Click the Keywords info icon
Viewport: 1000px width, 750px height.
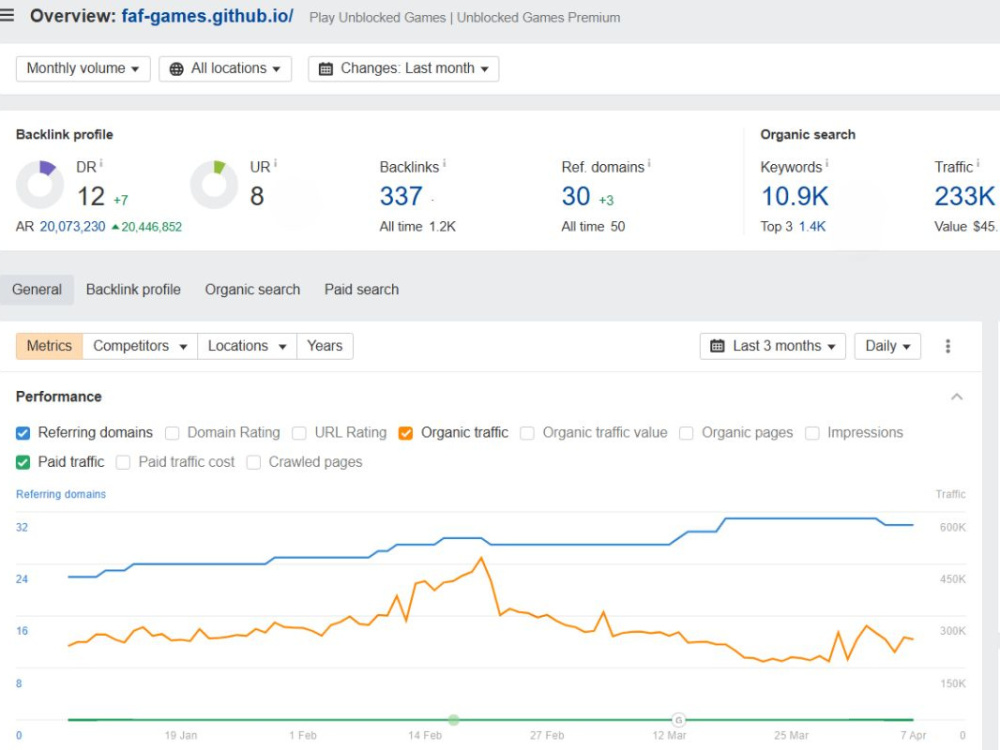pos(827,164)
